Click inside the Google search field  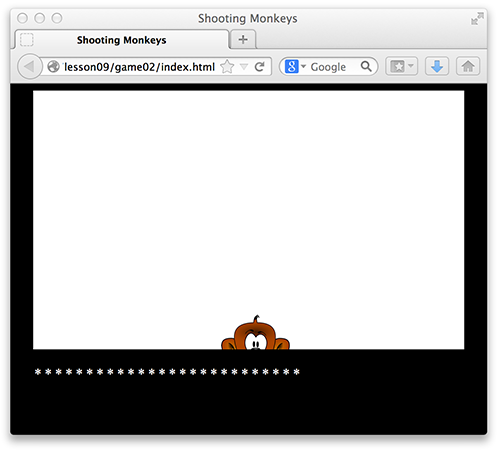click(334, 67)
